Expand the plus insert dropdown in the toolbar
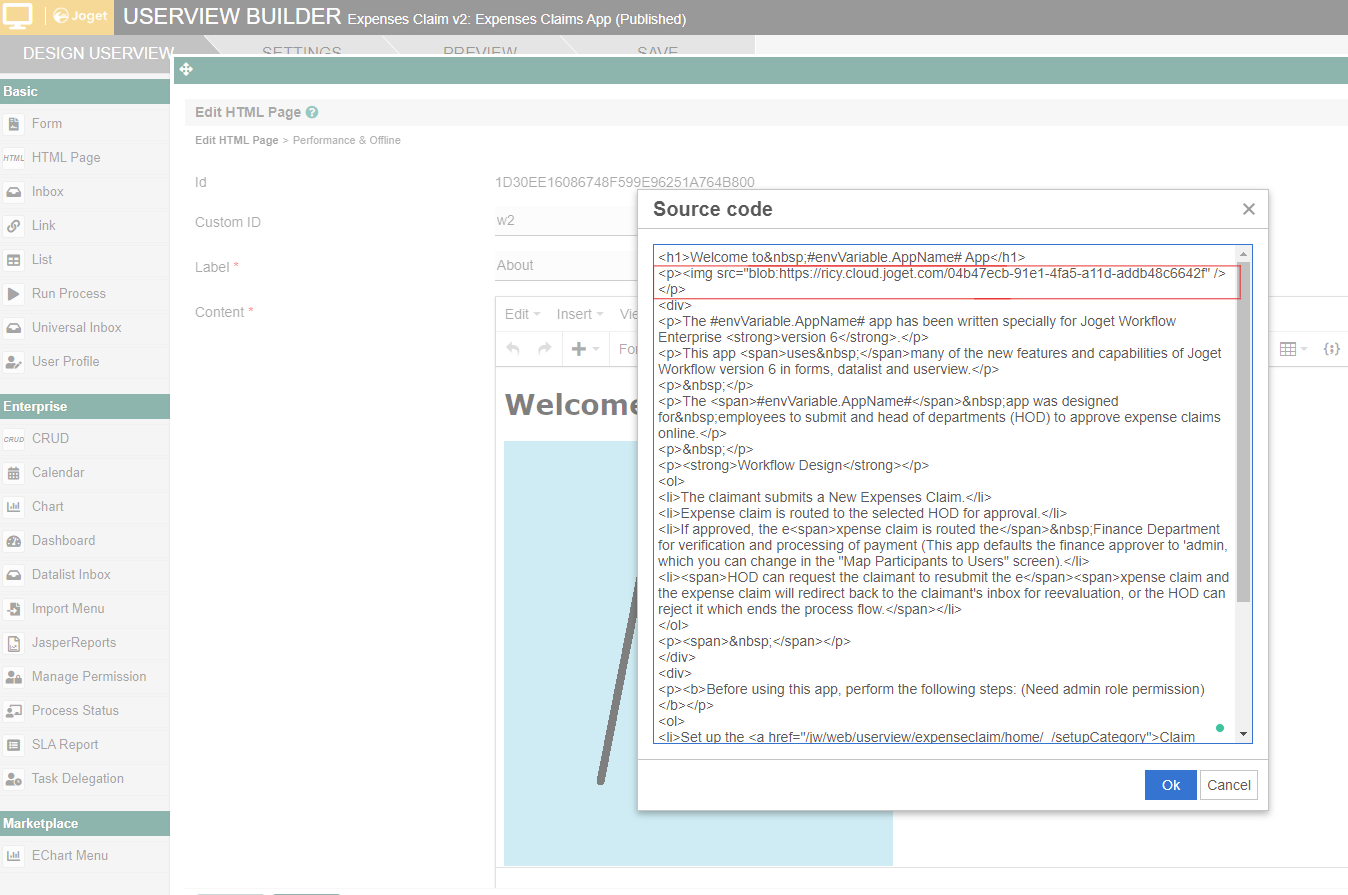This screenshot has width=1348, height=895. 585,349
